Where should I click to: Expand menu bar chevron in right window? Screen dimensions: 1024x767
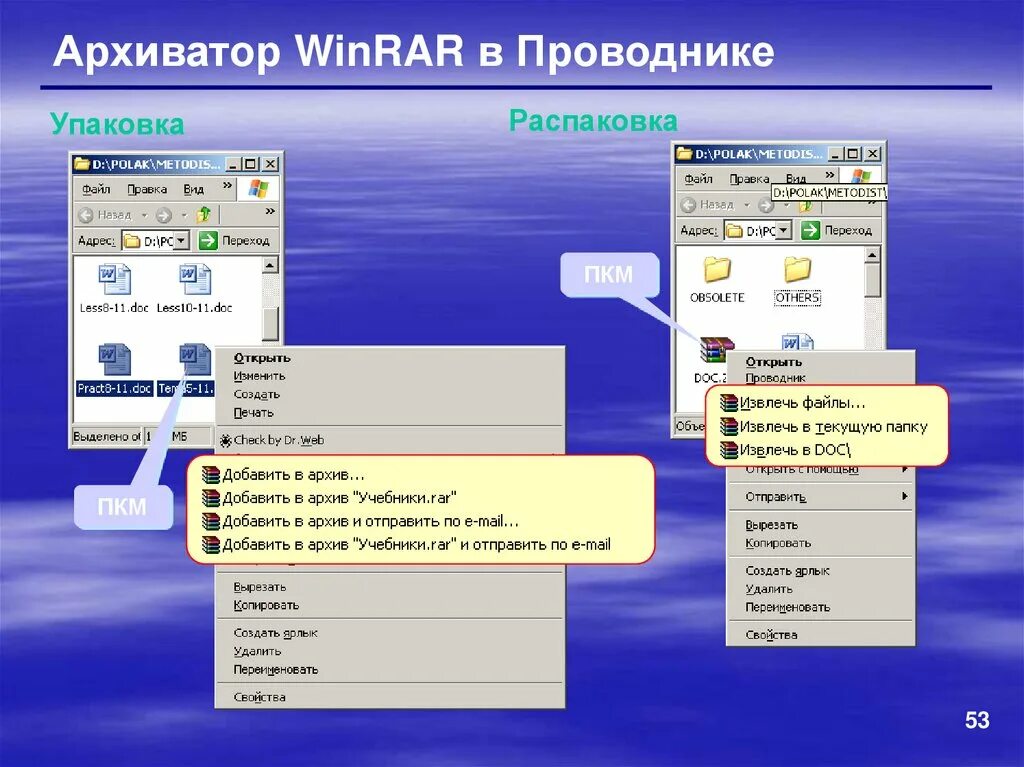829,174
